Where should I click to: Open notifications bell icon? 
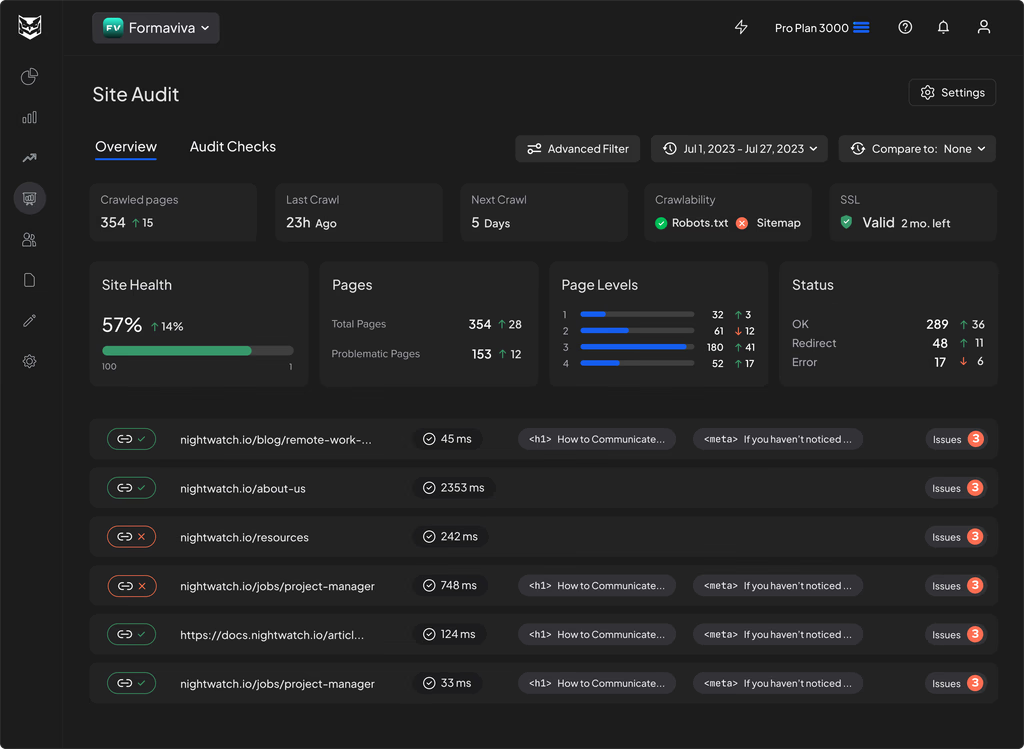point(944,27)
